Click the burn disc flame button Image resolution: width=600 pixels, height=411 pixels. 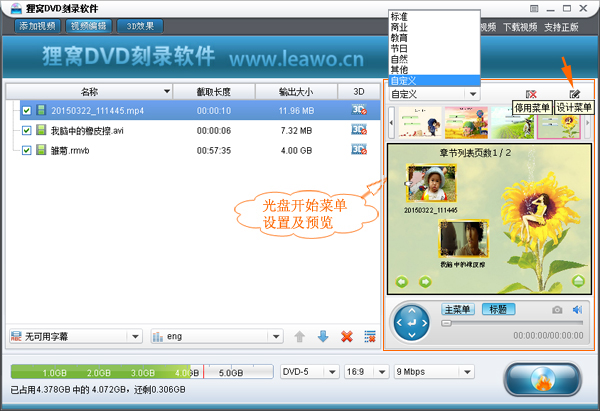click(x=543, y=379)
